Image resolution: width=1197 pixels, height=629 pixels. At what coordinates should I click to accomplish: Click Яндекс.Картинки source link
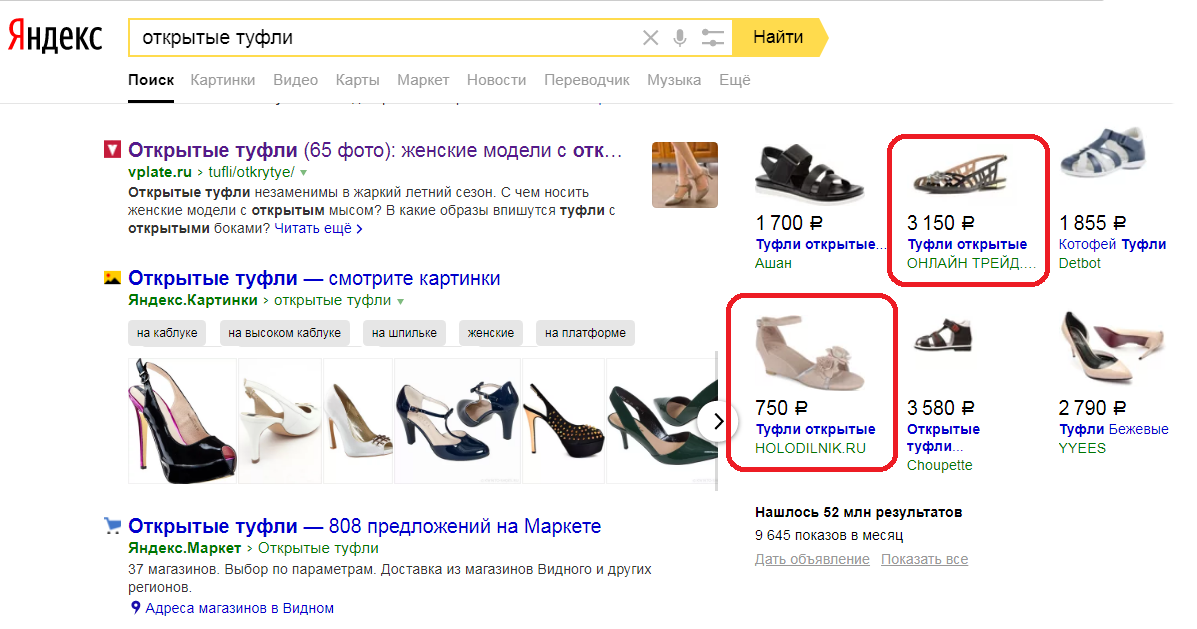[x=192, y=300]
